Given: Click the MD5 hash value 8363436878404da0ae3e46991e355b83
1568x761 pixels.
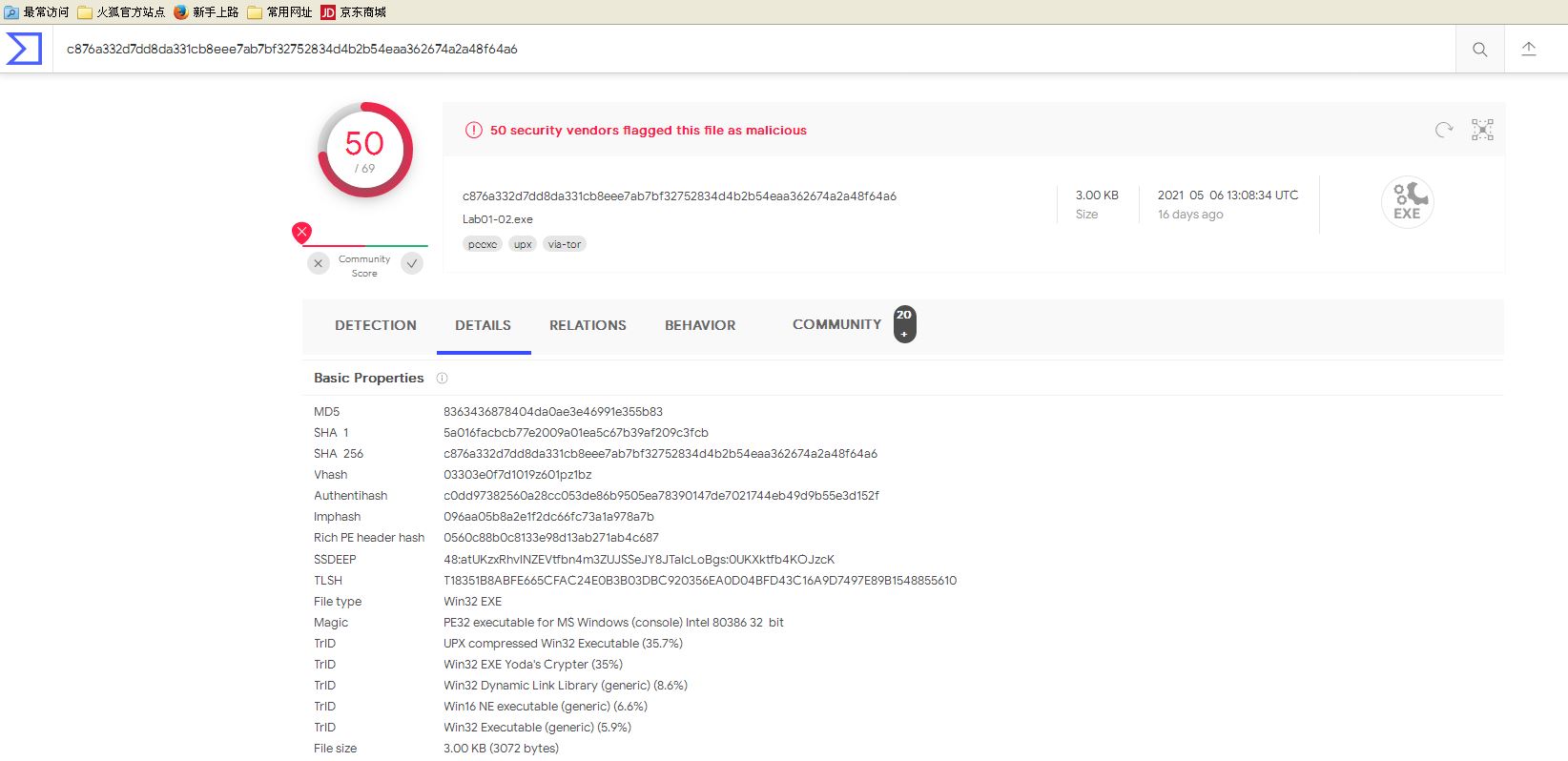Looking at the screenshot, I should pos(553,412).
